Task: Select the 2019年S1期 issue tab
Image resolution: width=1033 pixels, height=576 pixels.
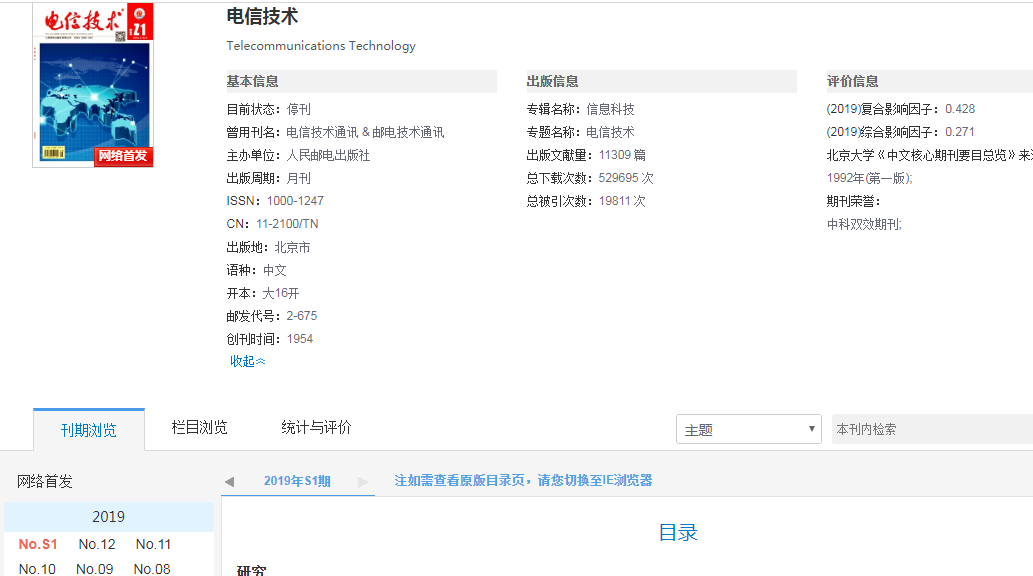Action: (297, 481)
